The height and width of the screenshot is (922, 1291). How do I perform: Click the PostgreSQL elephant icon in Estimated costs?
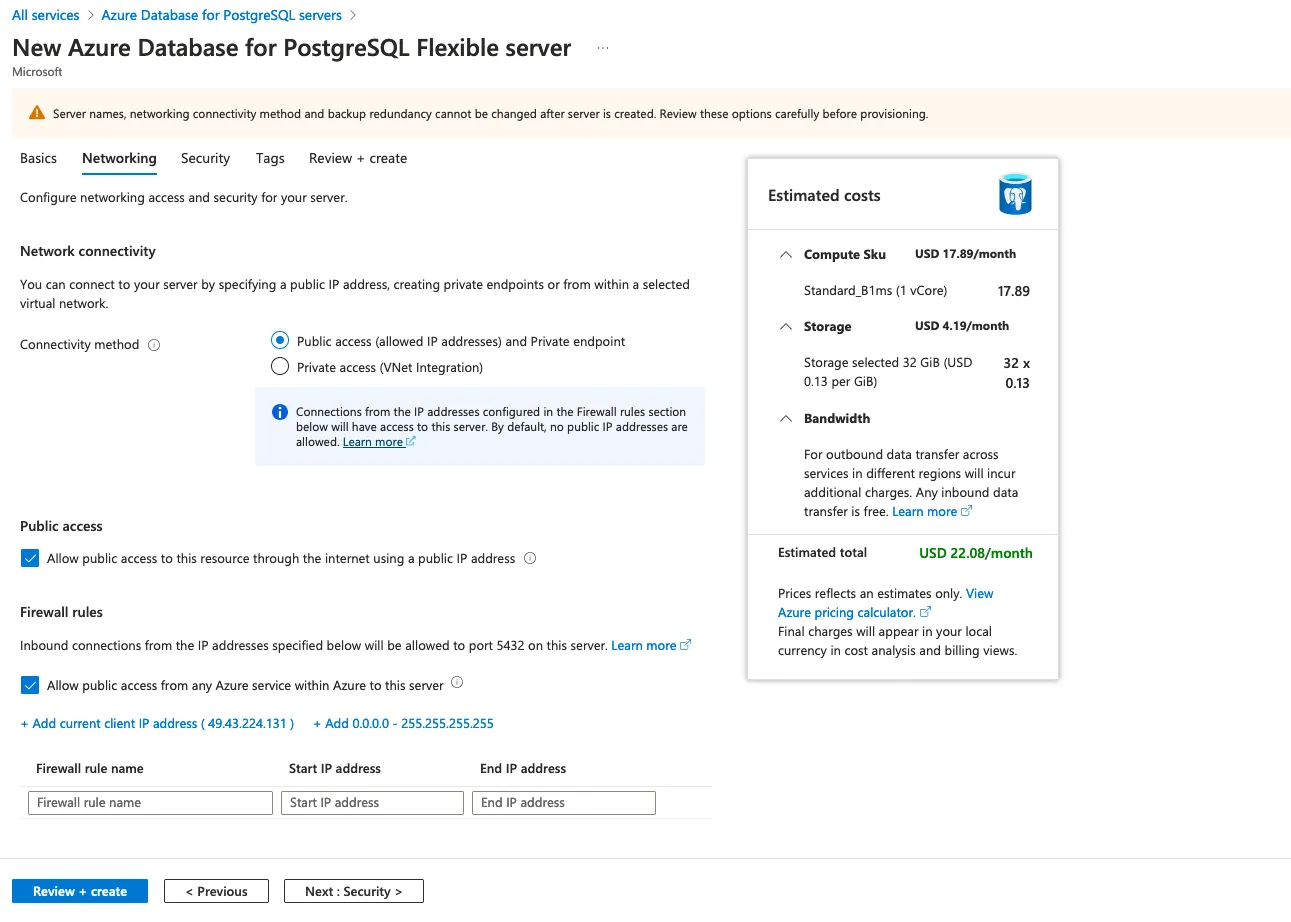pyautogui.click(x=1015, y=195)
